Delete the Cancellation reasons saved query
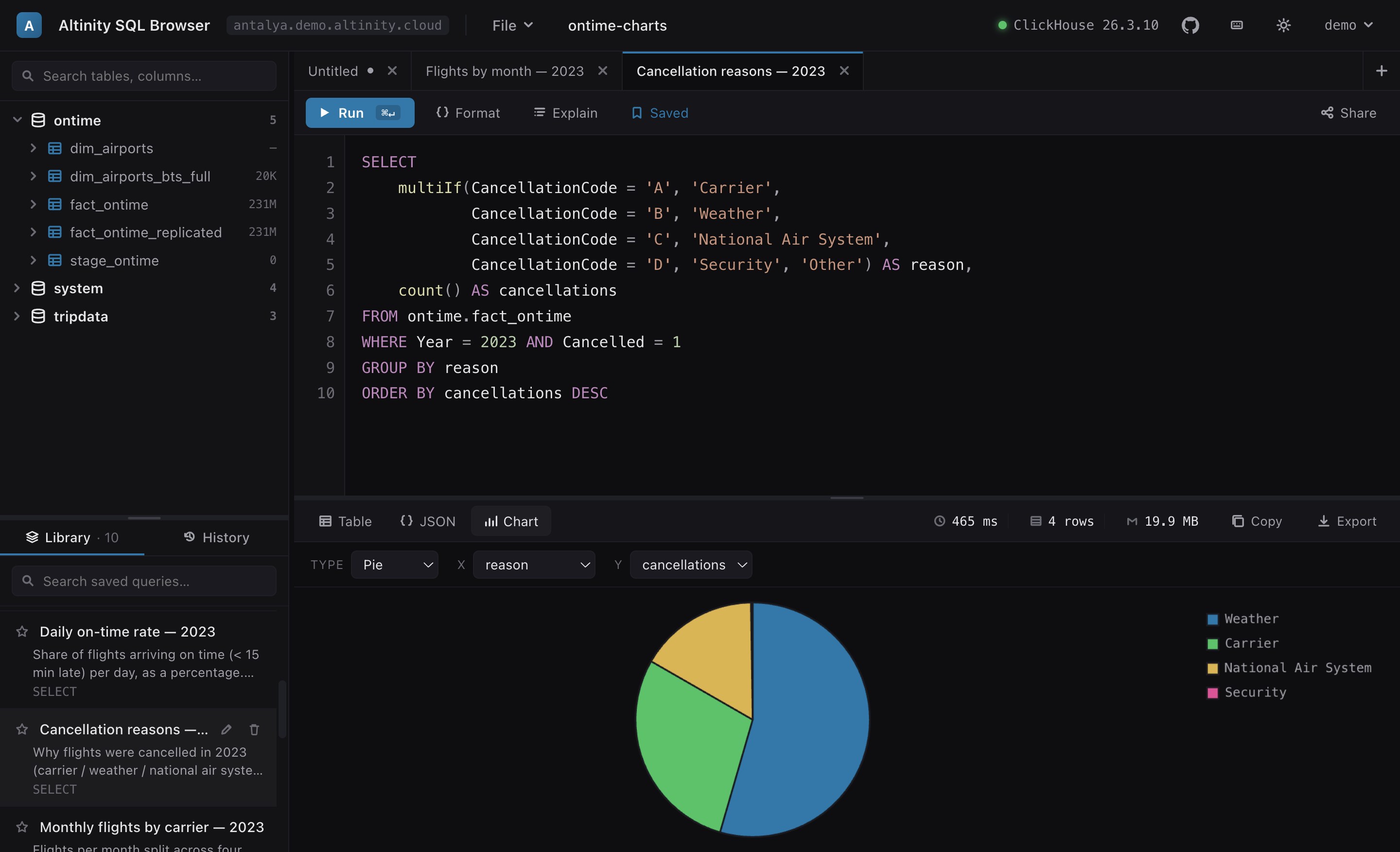The image size is (1400, 852). point(254,729)
